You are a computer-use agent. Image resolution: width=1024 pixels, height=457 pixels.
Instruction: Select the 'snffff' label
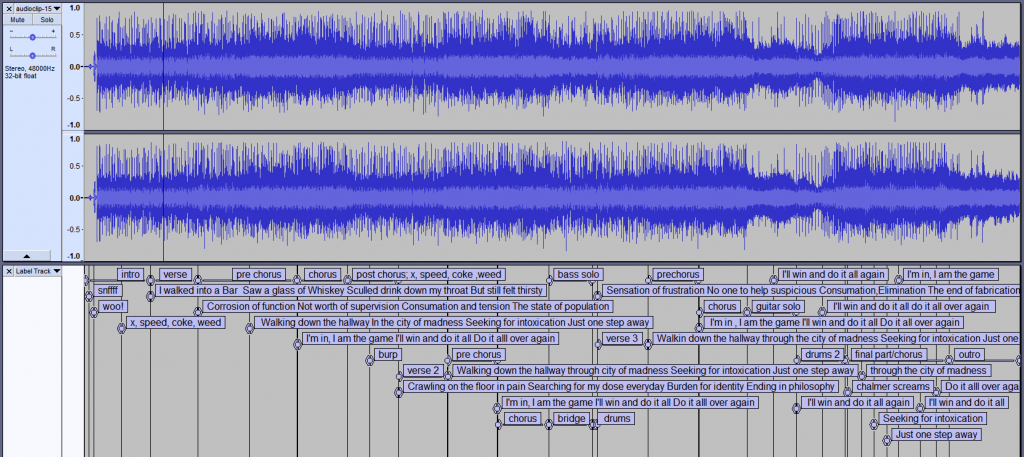pos(108,290)
